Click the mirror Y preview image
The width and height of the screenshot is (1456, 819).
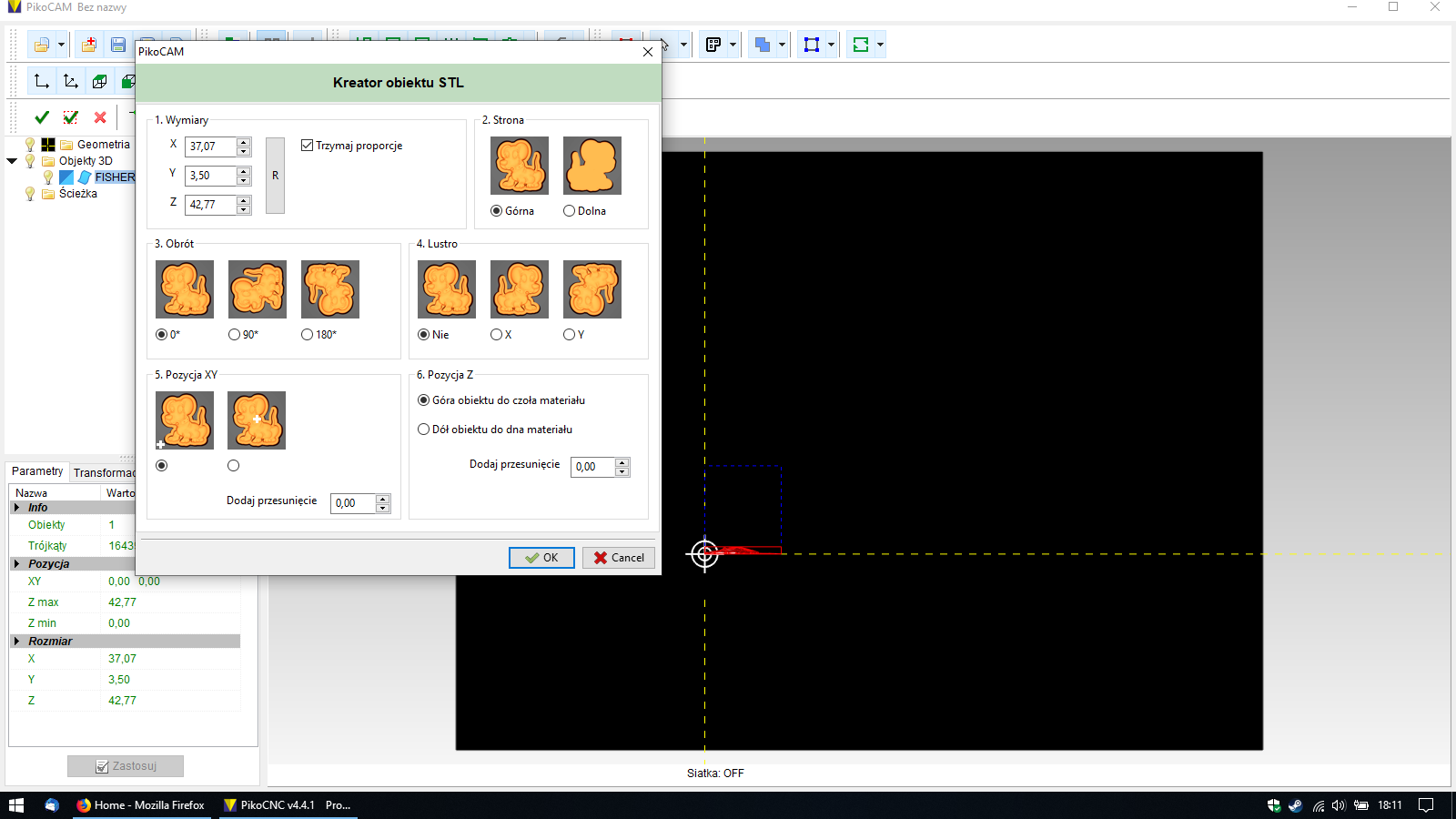tap(592, 289)
